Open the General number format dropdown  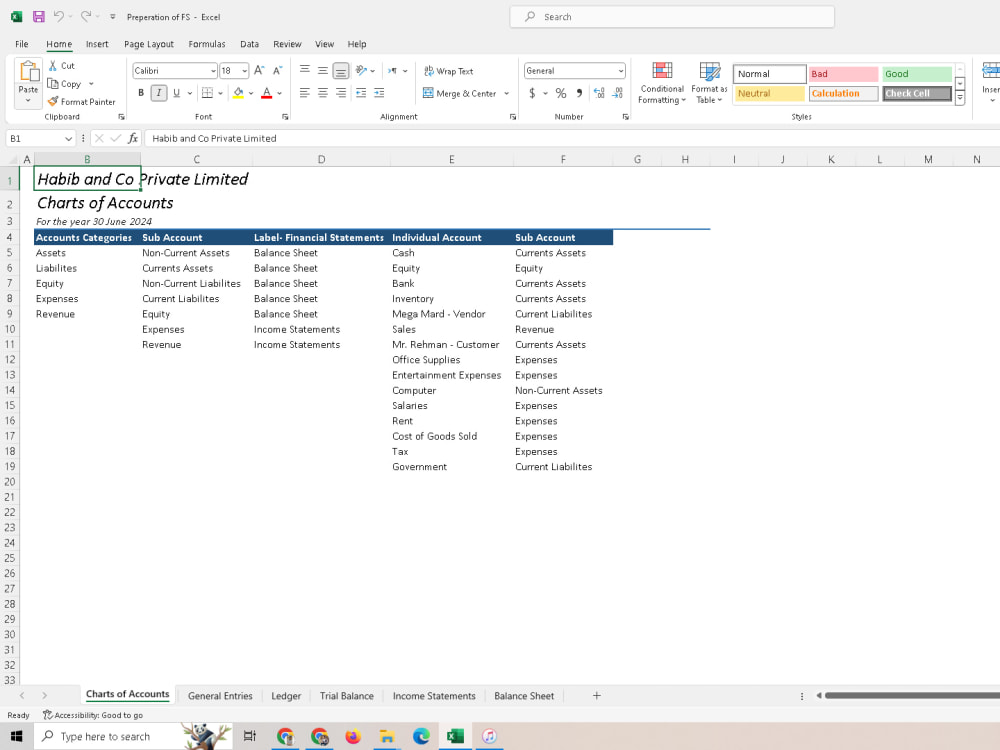tap(621, 71)
